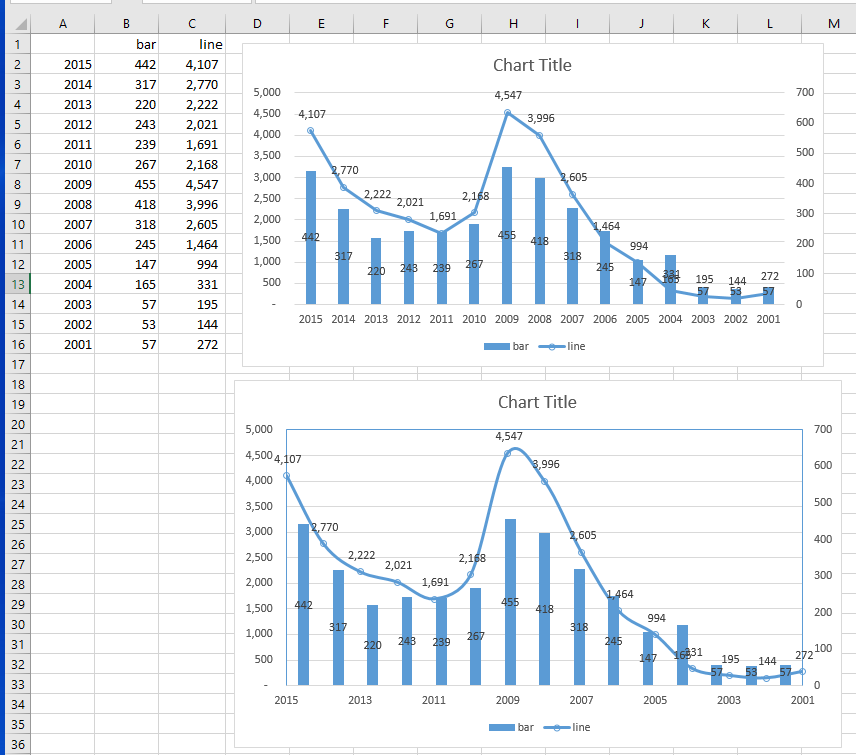Select the "bar" legend entry in lower chart
Screen dimensions: 856x755
pyautogui.click(x=511, y=727)
